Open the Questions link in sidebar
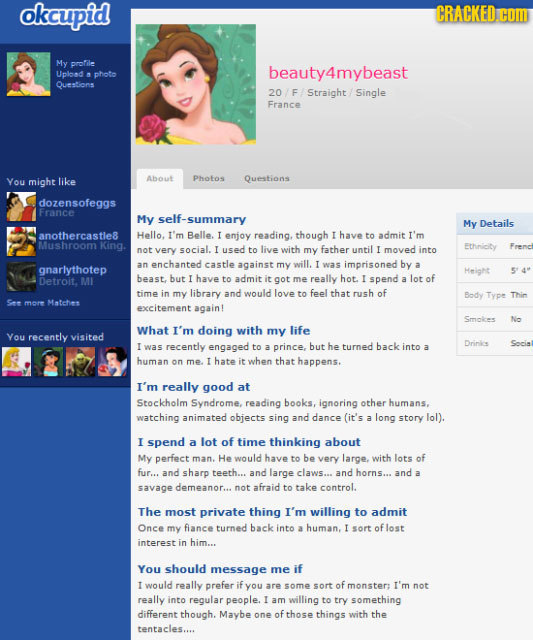Screen dimensions: 533x640 [x=75, y=84]
